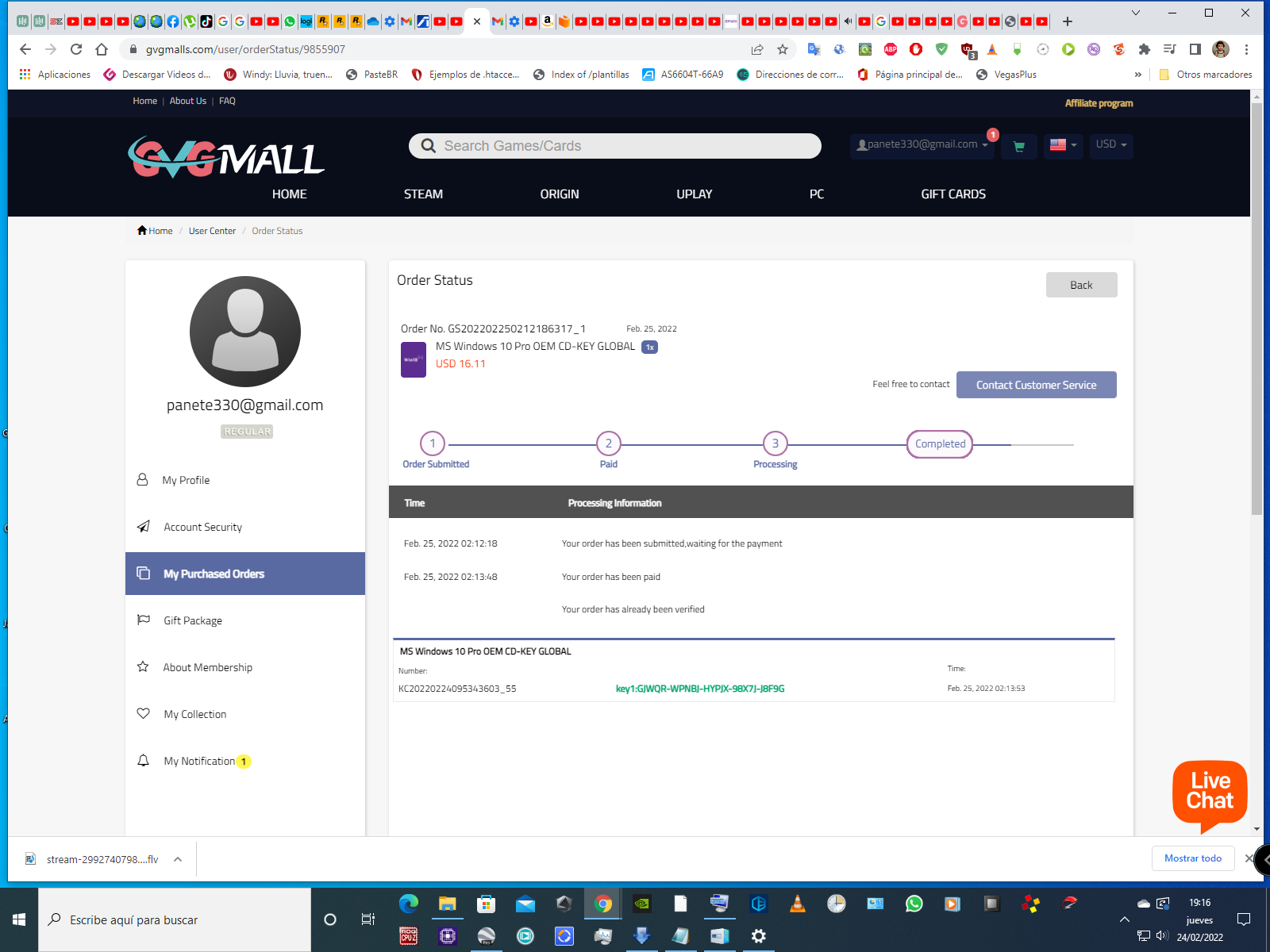Expand the USD currency dropdown
Image resolution: width=1270 pixels, height=952 pixels.
(x=1110, y=144)
